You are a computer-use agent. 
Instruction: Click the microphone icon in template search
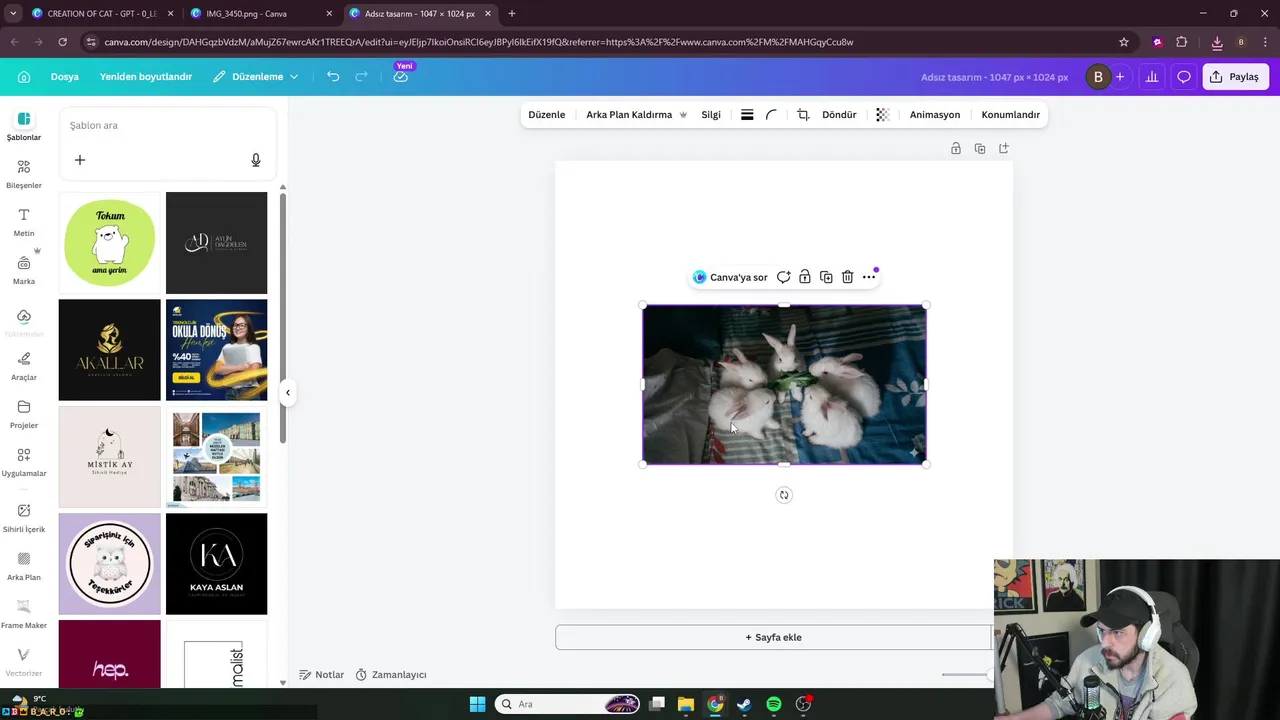click(x=256, y=160)
